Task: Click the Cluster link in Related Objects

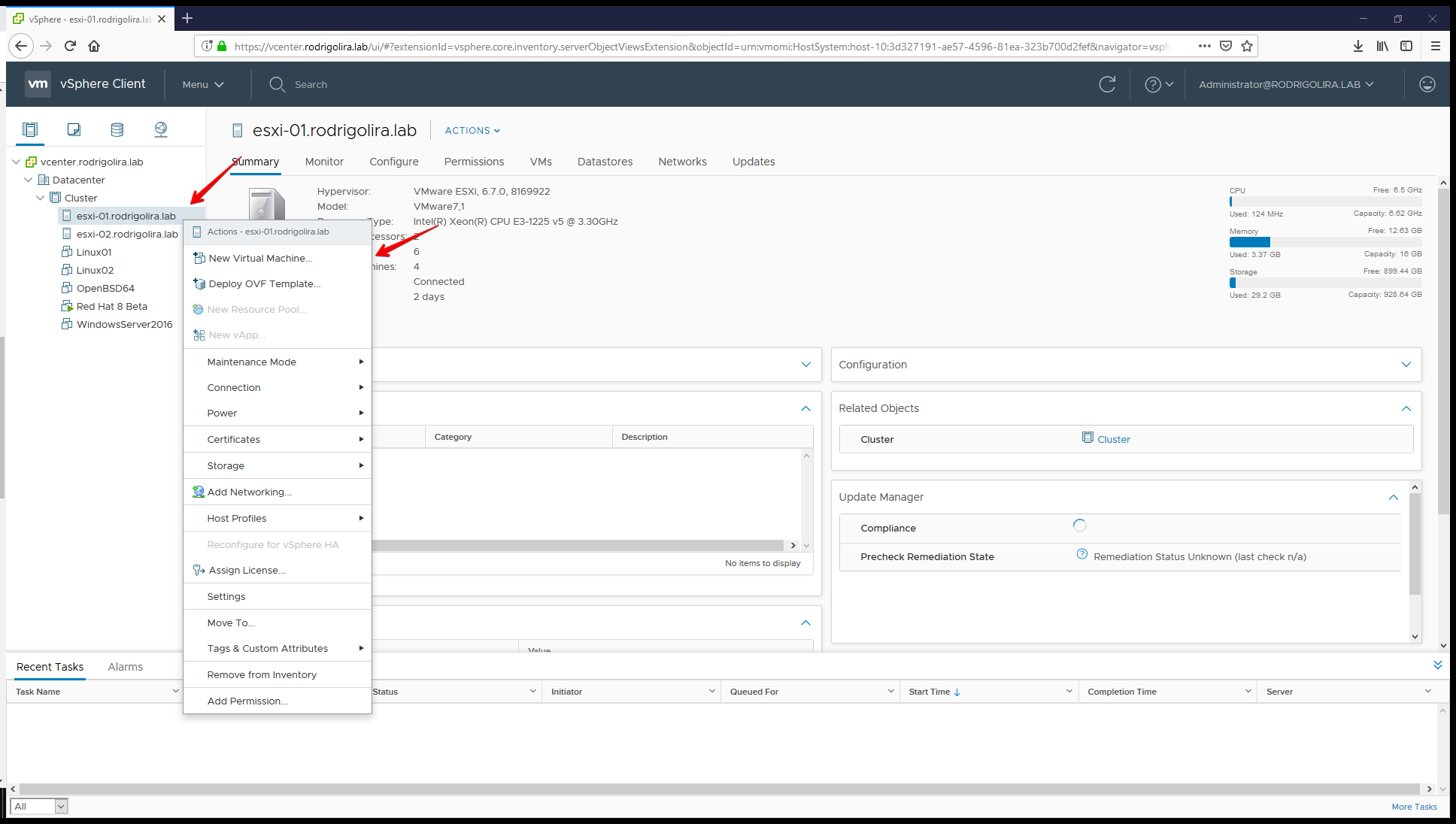Action: (1113, 439)
